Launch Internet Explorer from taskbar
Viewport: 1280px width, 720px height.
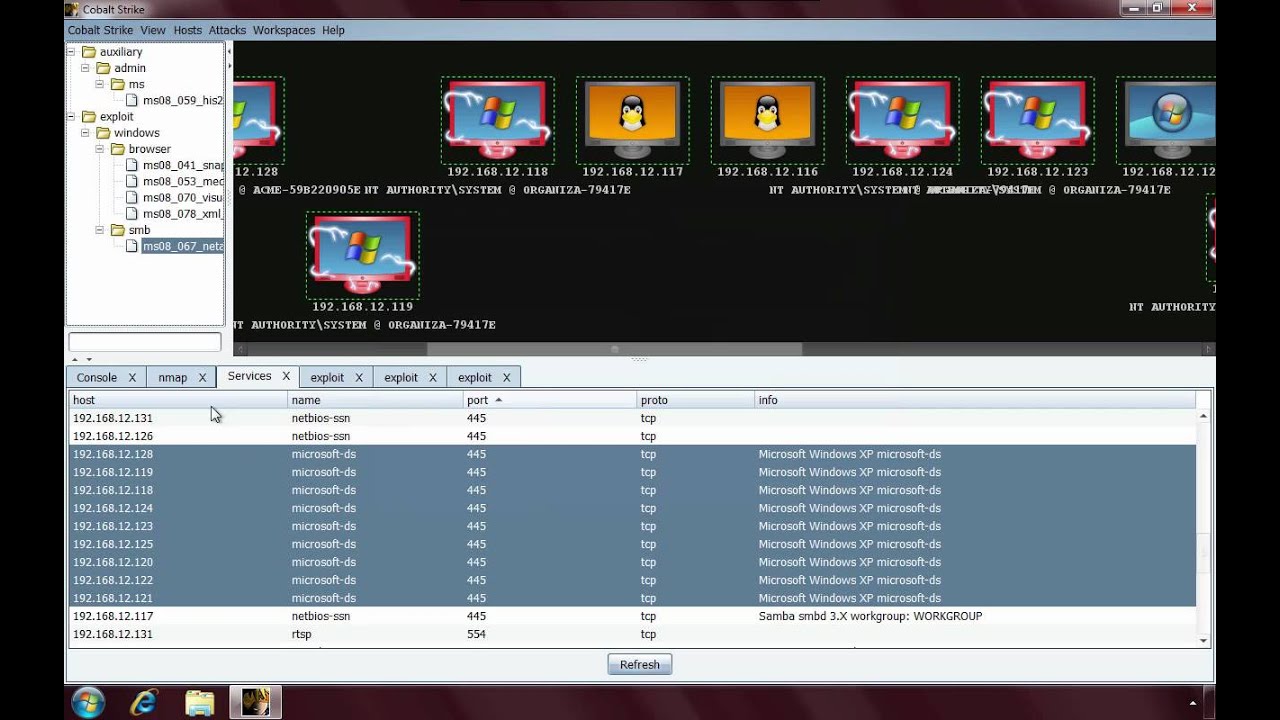click(x=144, y=703)
